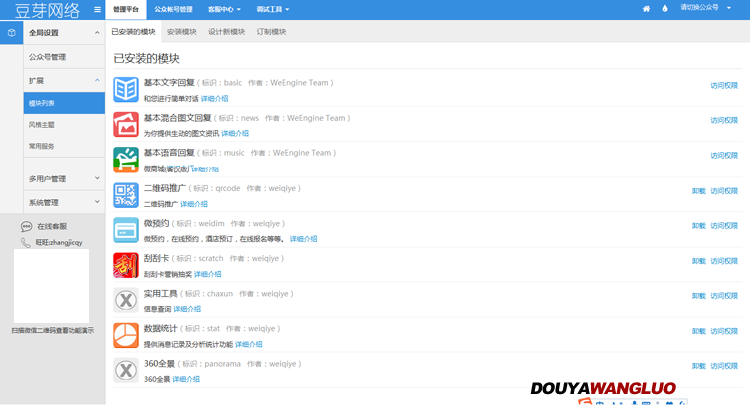Switch to the 订制模块 tab

(x=271, y=32)
